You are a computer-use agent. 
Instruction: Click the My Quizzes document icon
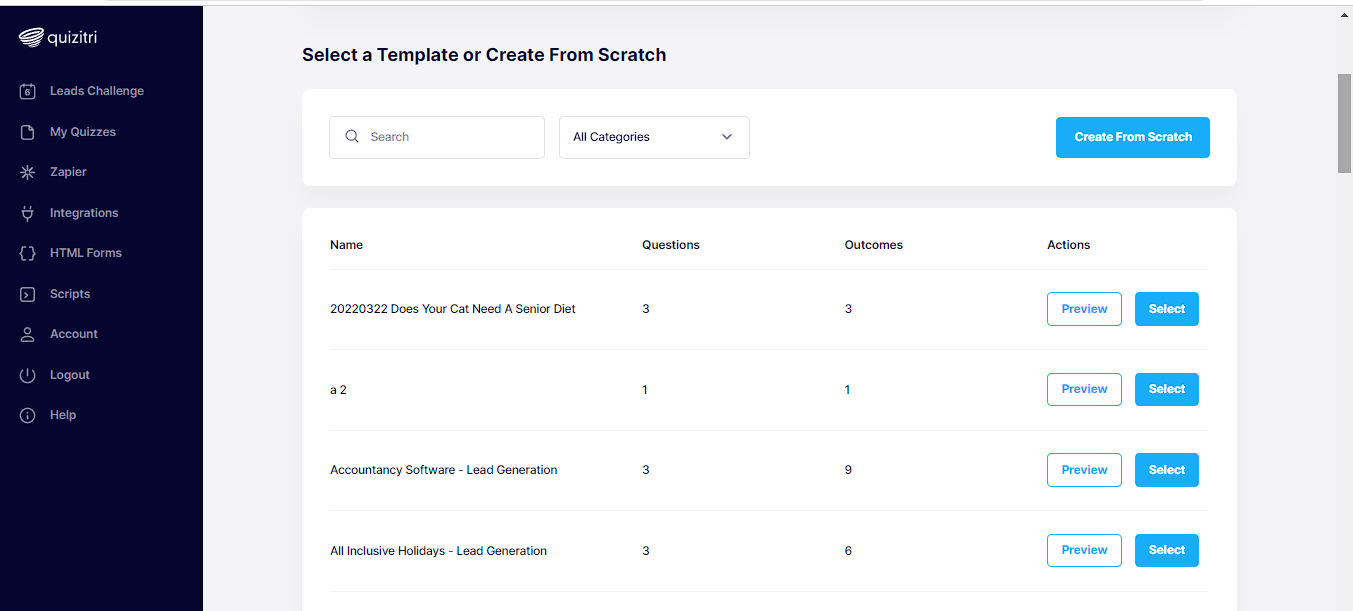(x=28, y=132)
